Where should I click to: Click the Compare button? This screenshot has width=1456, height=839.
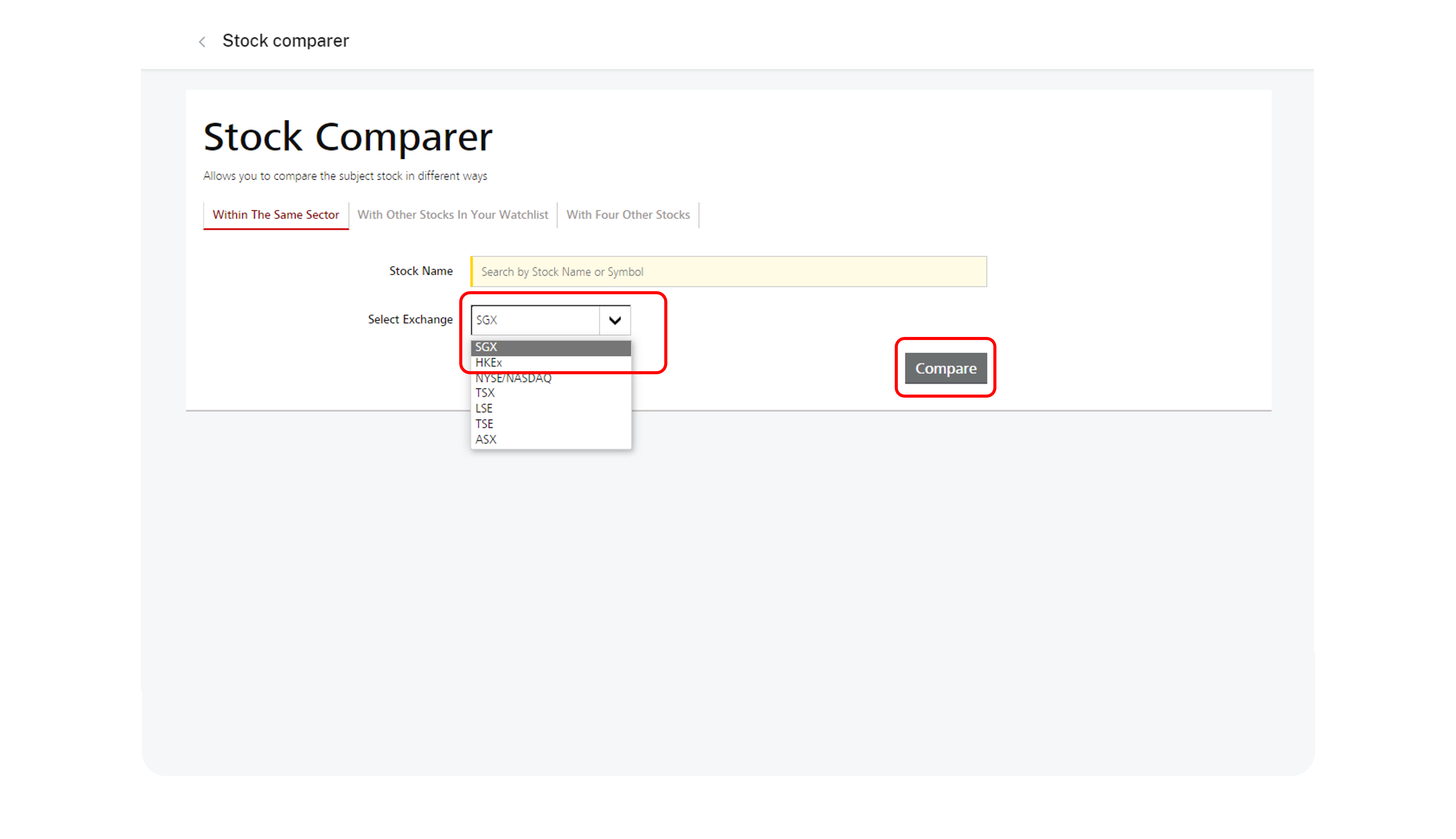(946, 368)
